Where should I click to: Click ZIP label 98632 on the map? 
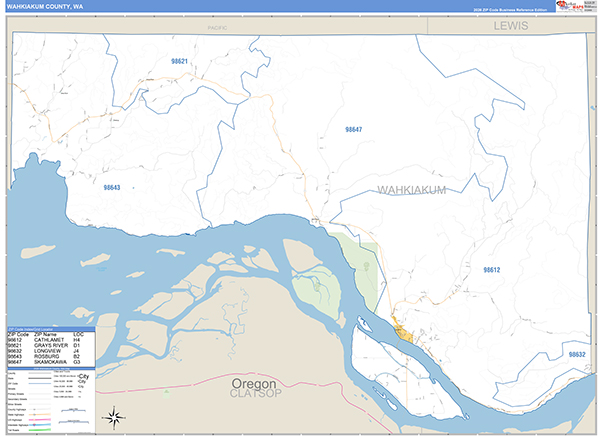(577, 354)
